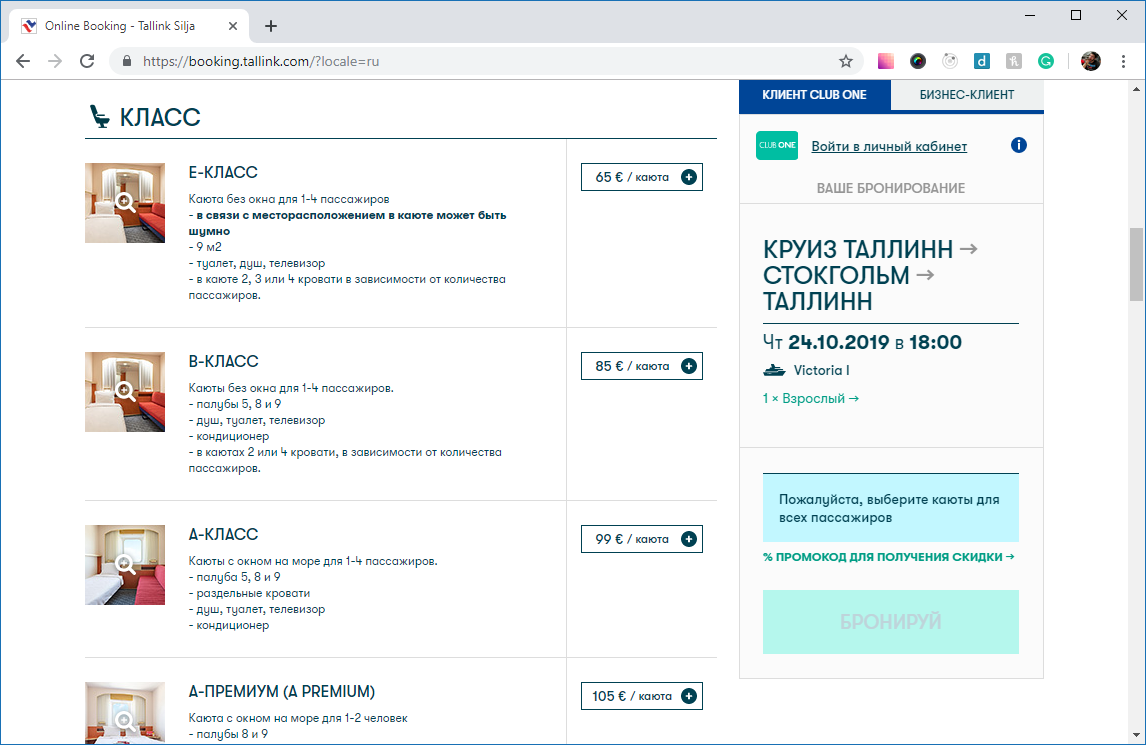Click the А-КЛАСС heading
The height and width of the screenshot is (745, 1146).
tap(223, 534)
